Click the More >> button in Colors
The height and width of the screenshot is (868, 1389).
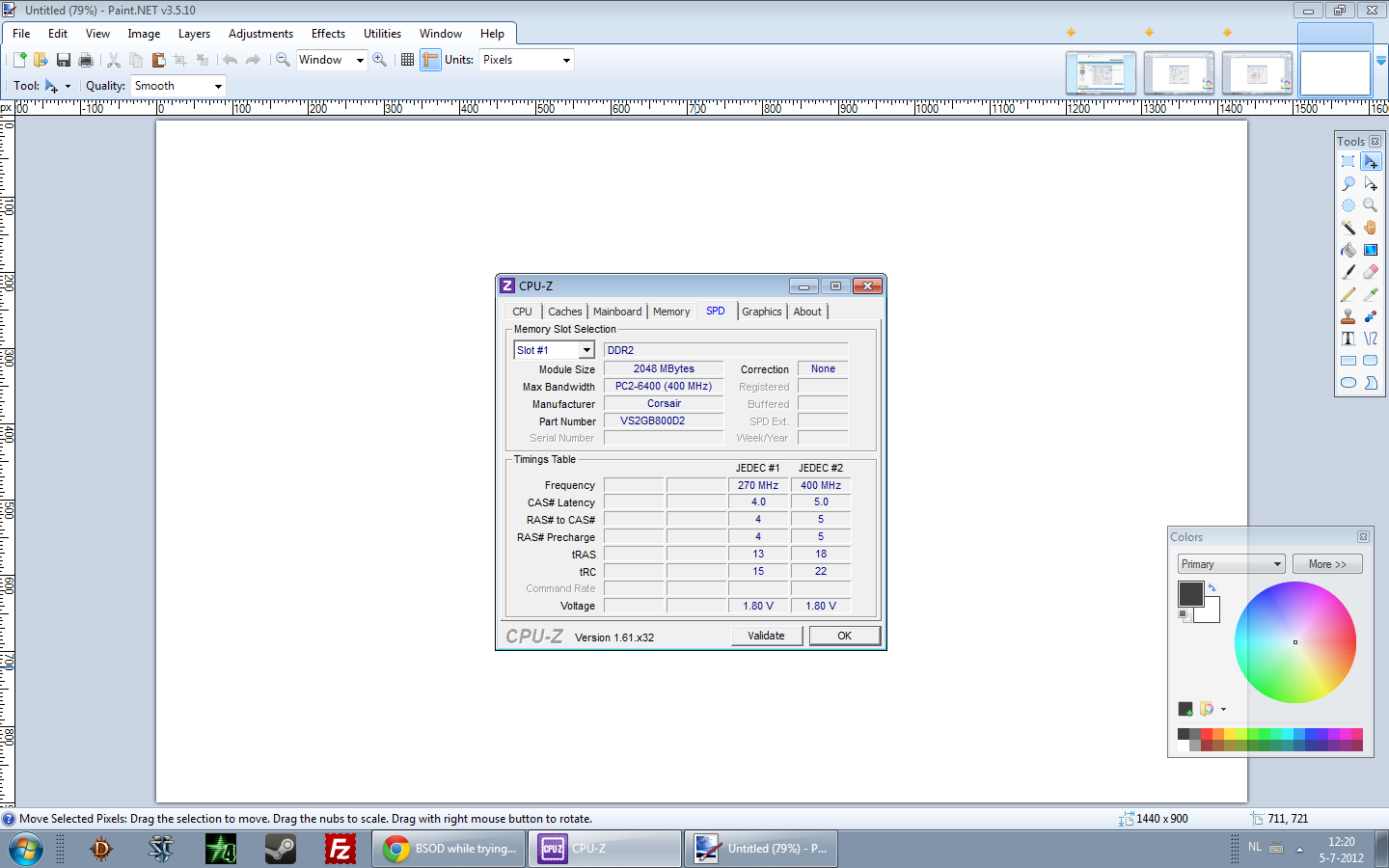click(x=1327, y=564)
